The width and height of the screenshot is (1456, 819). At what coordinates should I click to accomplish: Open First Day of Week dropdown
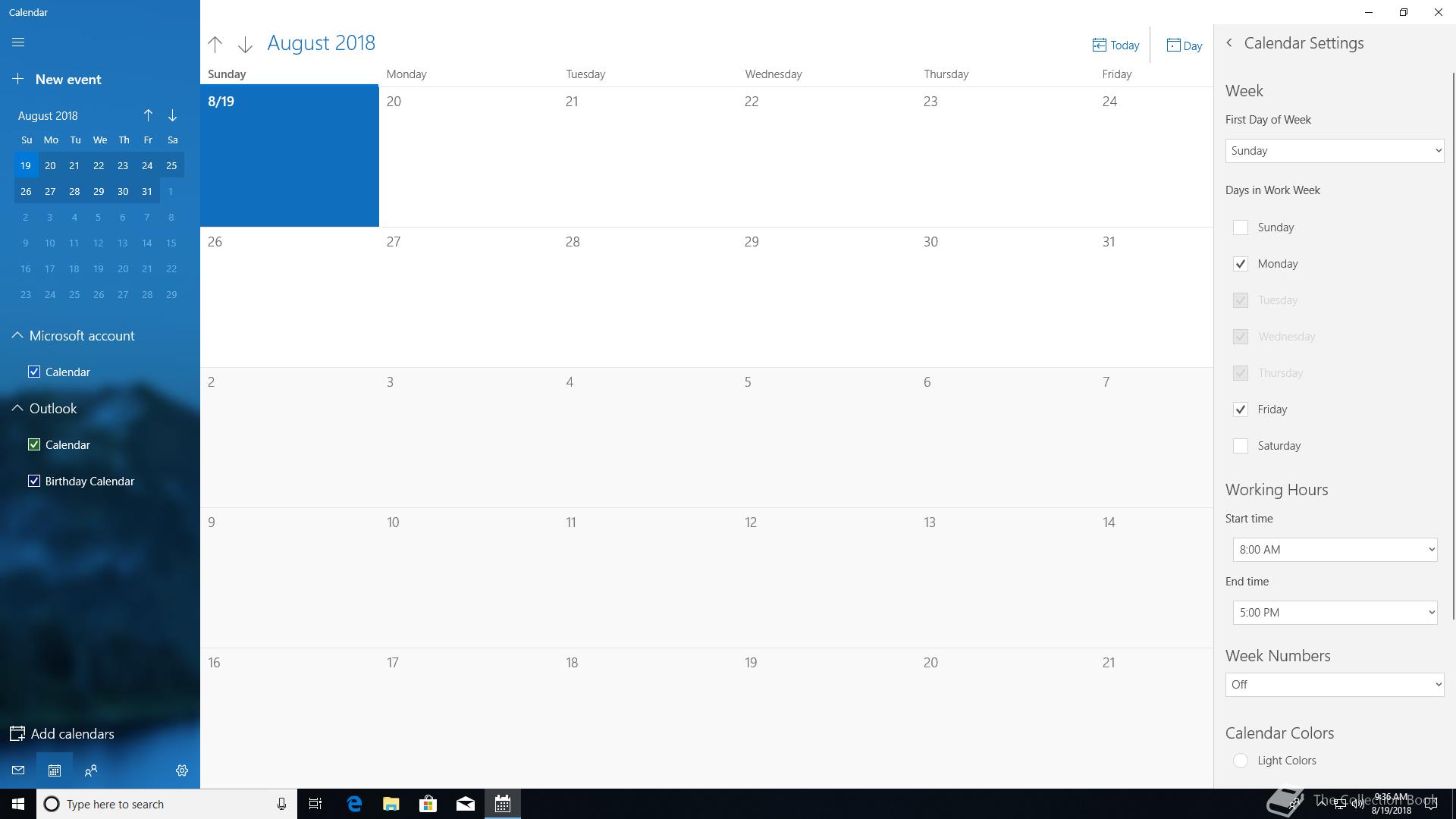click(1334, 151)
